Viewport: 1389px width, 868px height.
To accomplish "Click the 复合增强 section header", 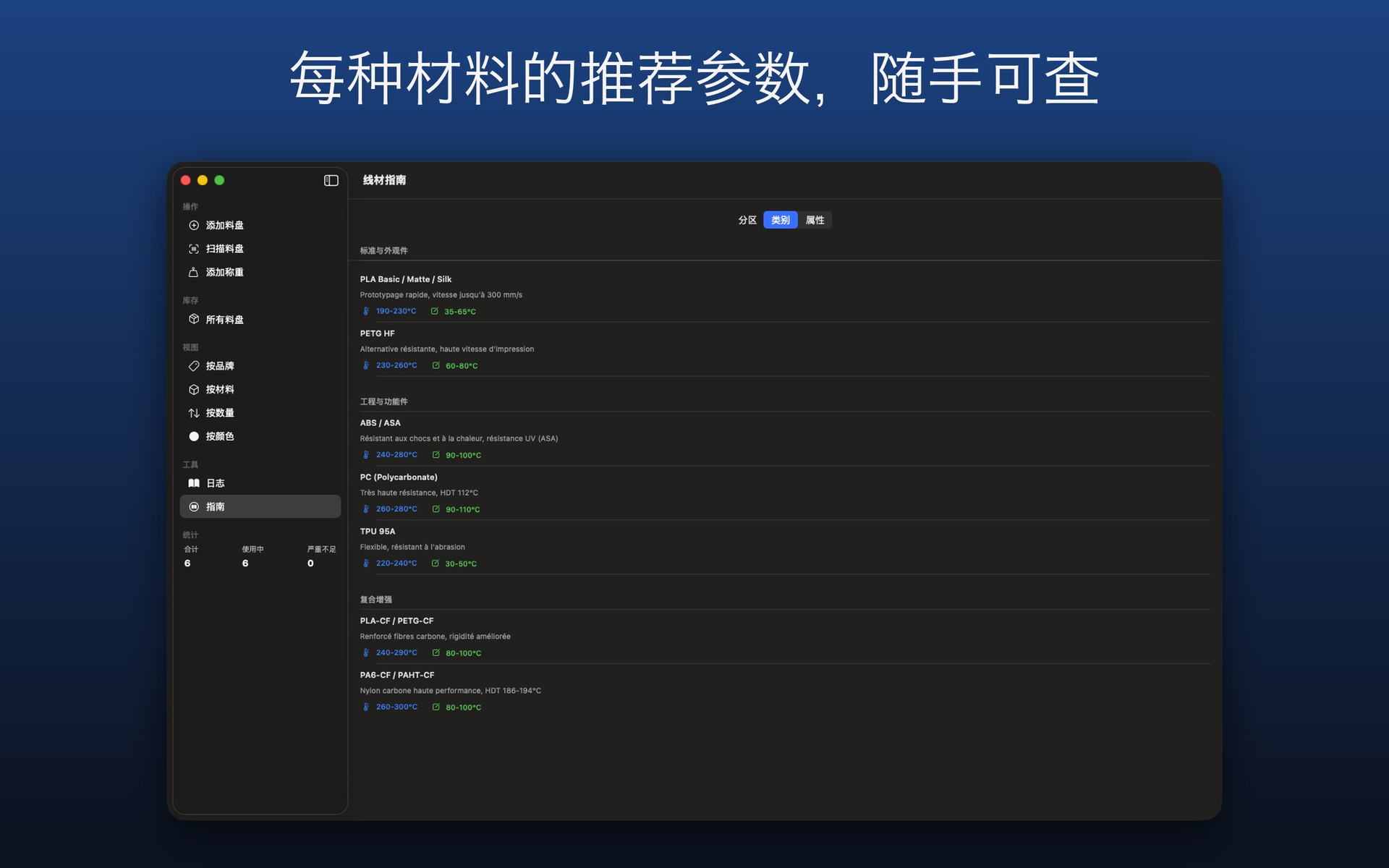I will tap(376, 600).
